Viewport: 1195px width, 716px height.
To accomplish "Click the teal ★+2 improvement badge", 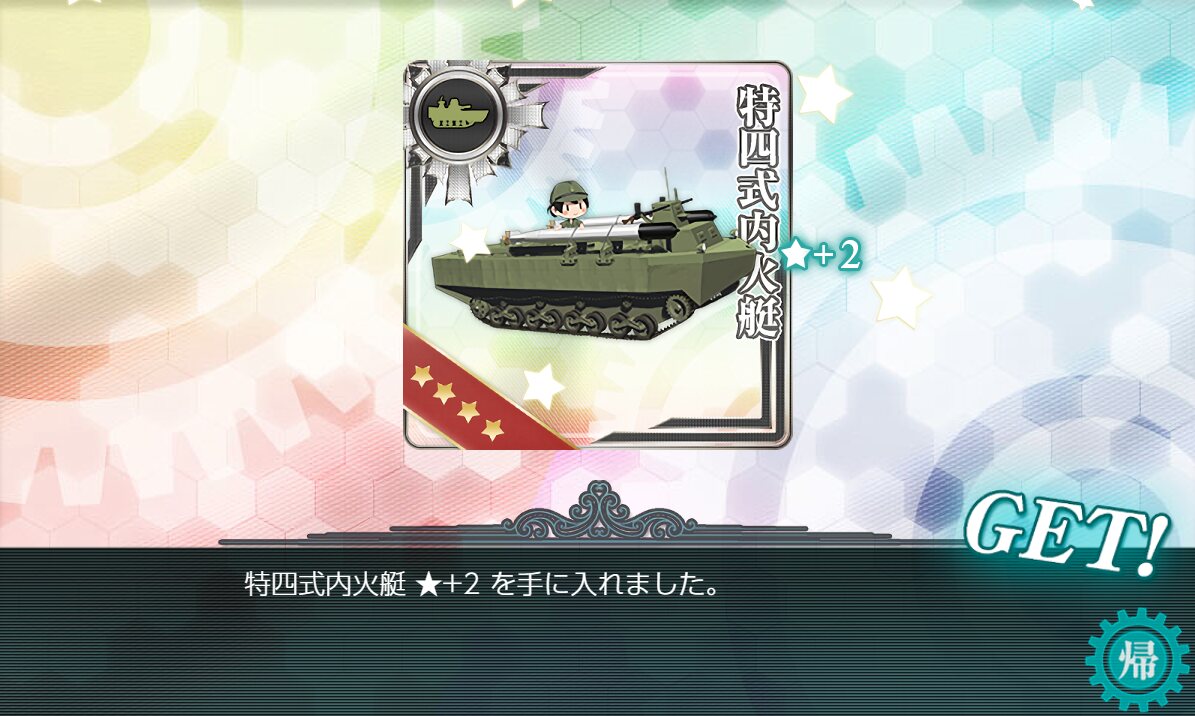I will pos(822,255).
